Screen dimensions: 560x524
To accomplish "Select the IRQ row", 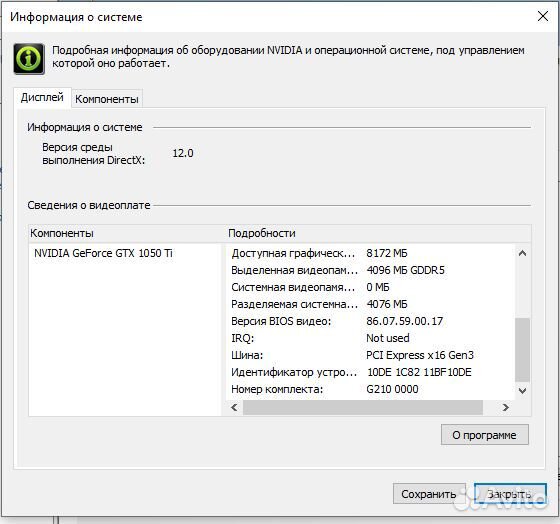I will click(x=371, y=338).
